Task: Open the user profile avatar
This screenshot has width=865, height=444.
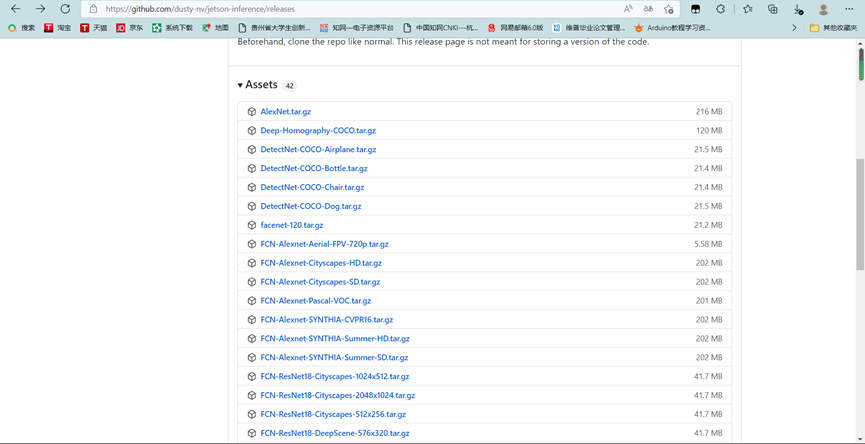Action: tap(823, 9)
